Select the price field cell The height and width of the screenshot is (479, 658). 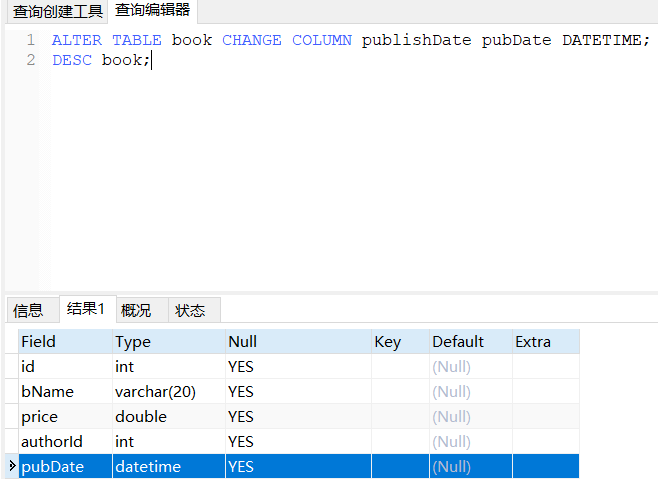pyautogui.click(x=65, y=416)
